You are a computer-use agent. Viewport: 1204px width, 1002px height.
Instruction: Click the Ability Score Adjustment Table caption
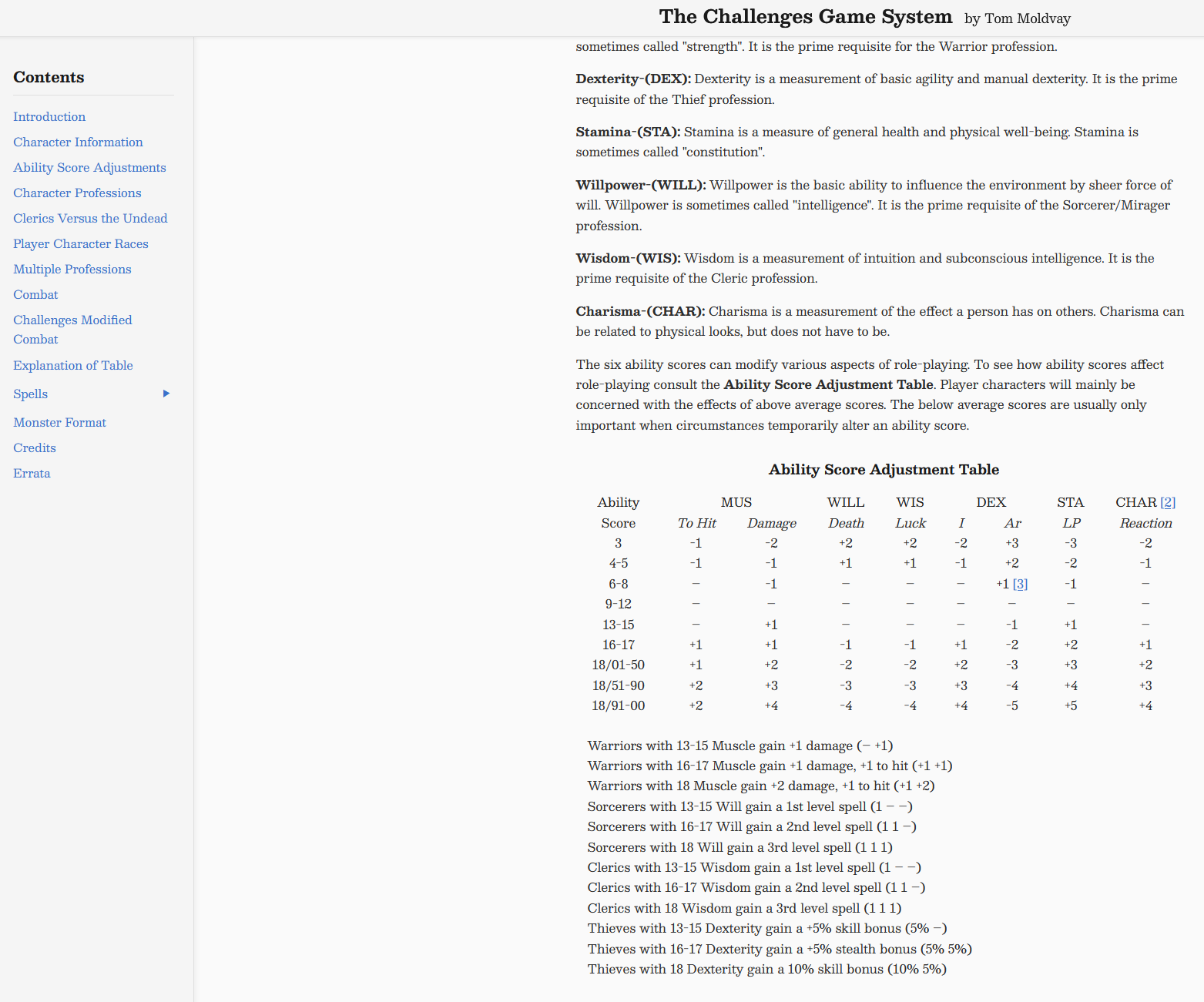click(884, 469)
